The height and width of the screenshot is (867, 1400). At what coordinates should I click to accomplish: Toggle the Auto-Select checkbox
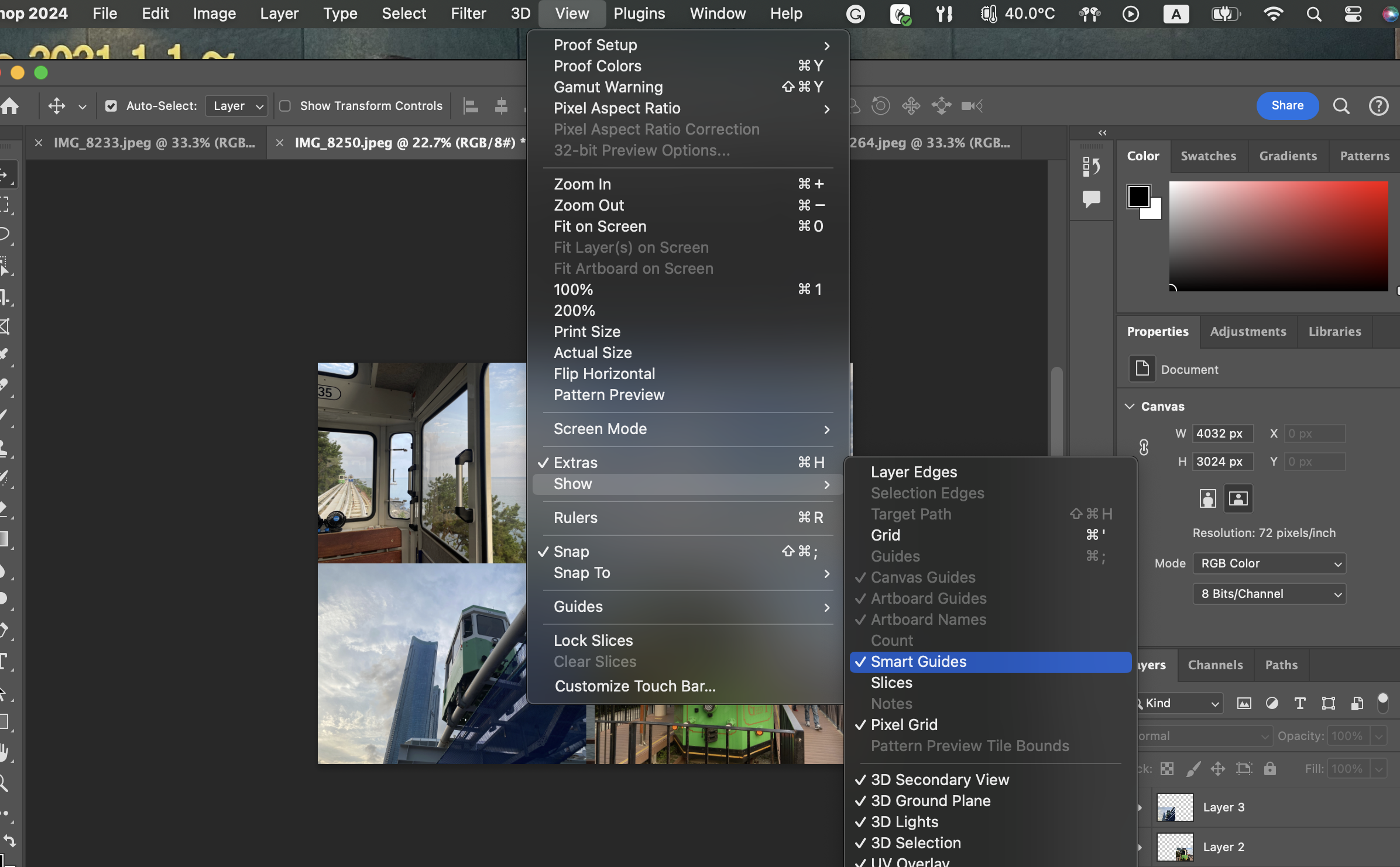111,106
